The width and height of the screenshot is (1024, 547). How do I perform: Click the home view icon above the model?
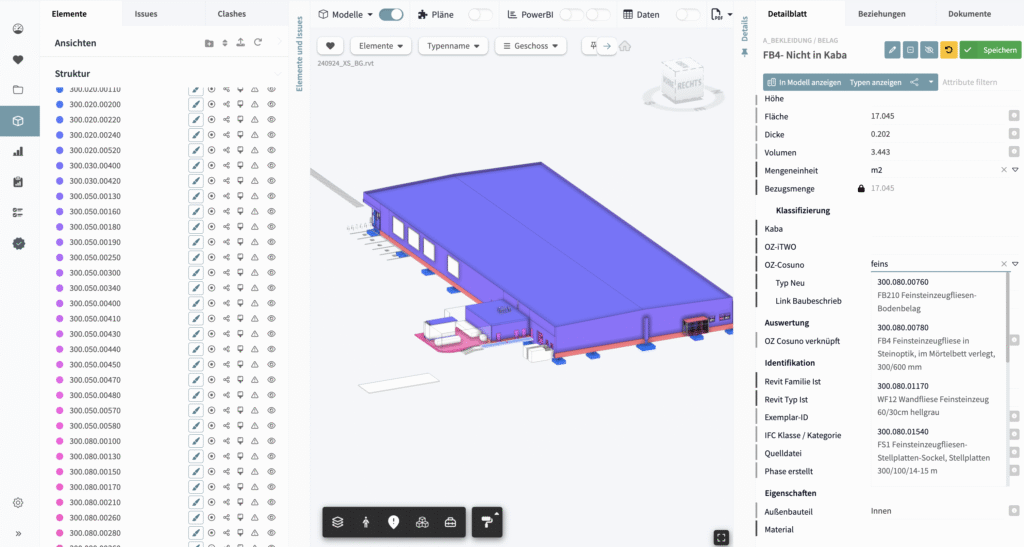click(625, 46)
